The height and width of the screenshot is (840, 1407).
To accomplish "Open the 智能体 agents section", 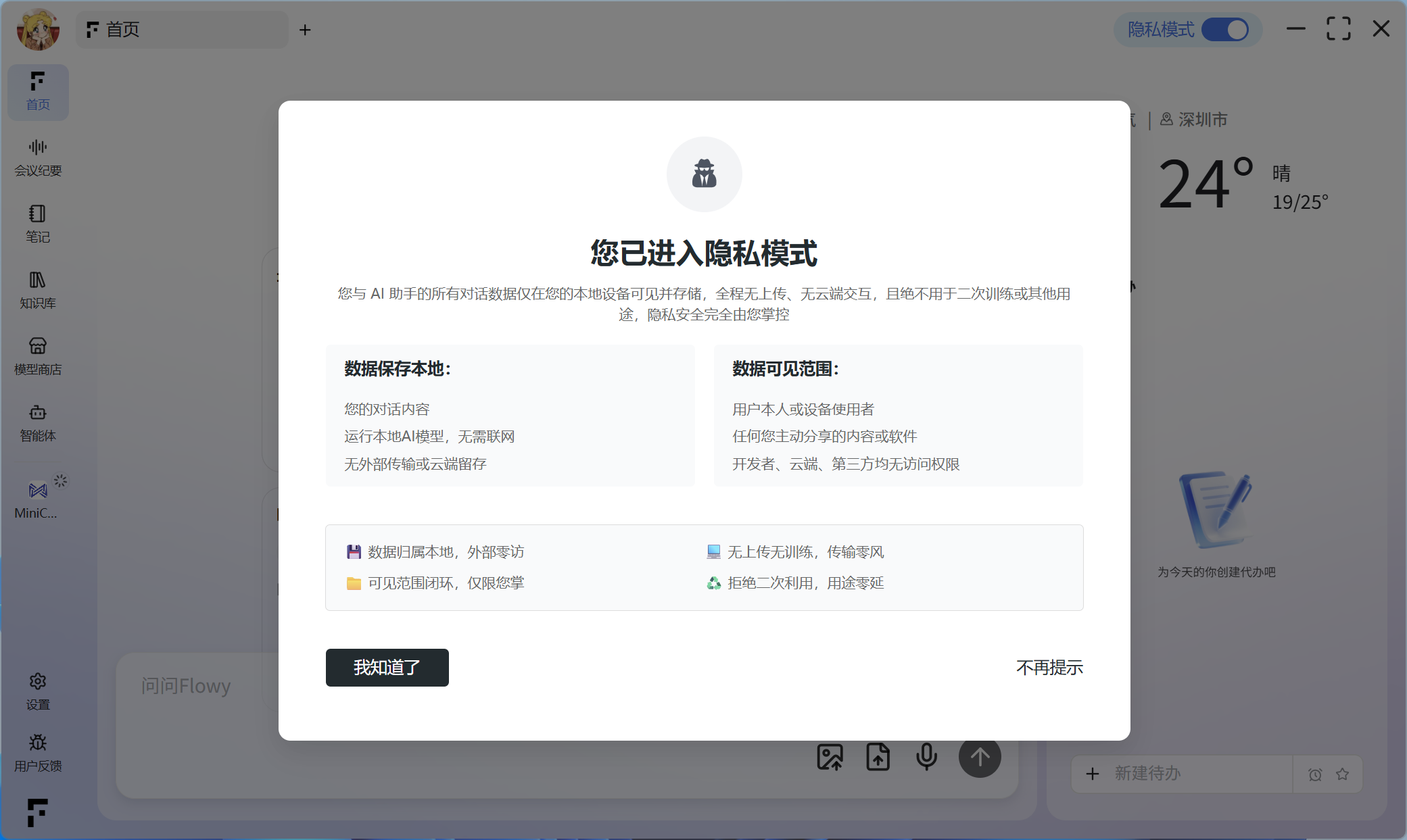I will coord(38,422).
